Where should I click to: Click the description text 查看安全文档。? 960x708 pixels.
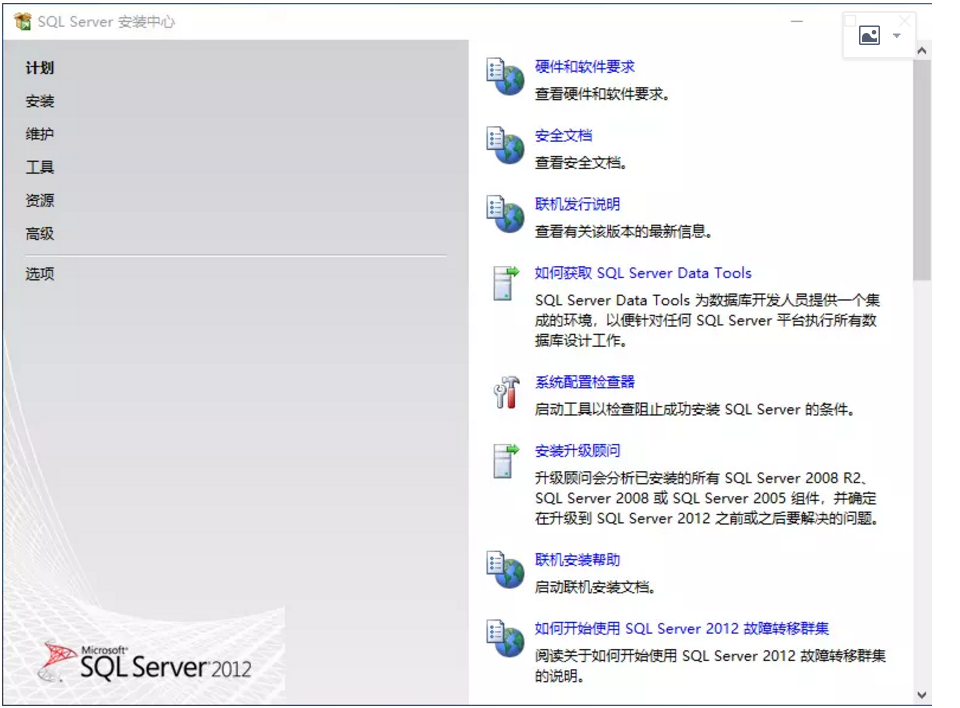tap(581, 163)
